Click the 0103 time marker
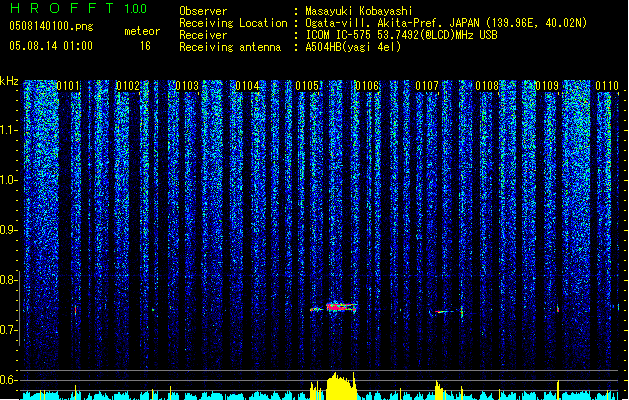Viewport: 629px width, 400px height. 187,86
